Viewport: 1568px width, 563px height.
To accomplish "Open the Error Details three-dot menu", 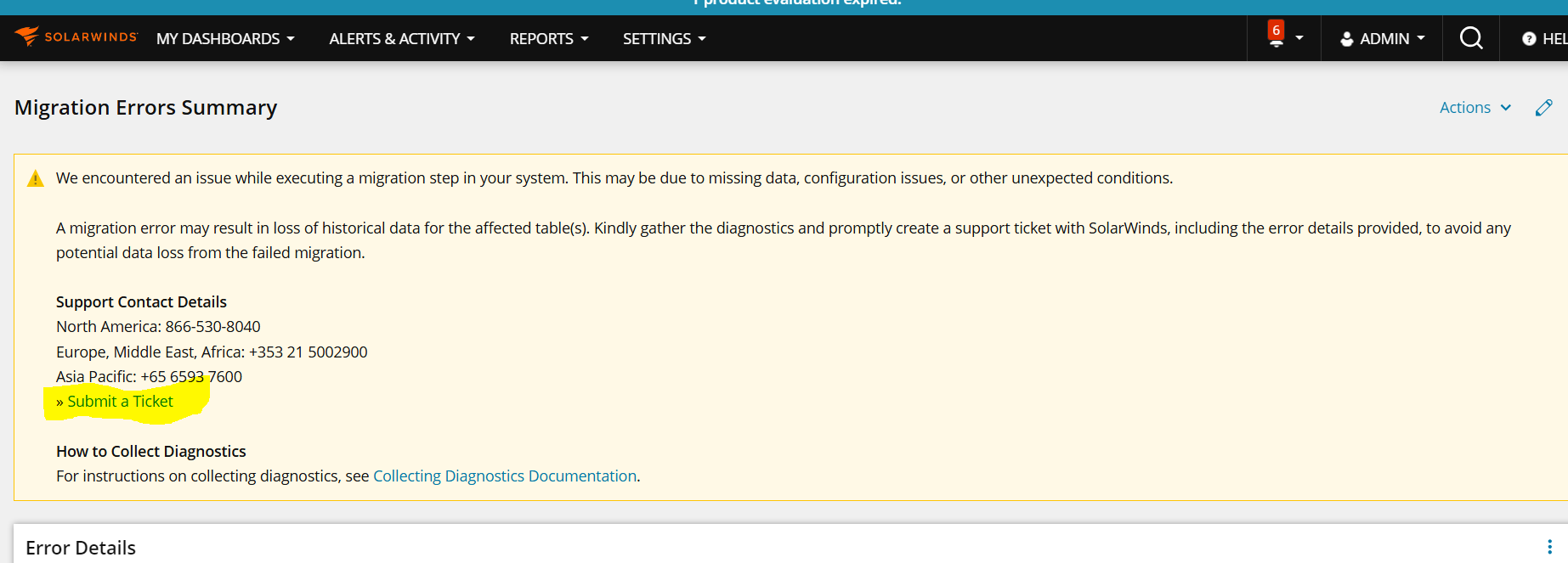I will pos(1549,547).
